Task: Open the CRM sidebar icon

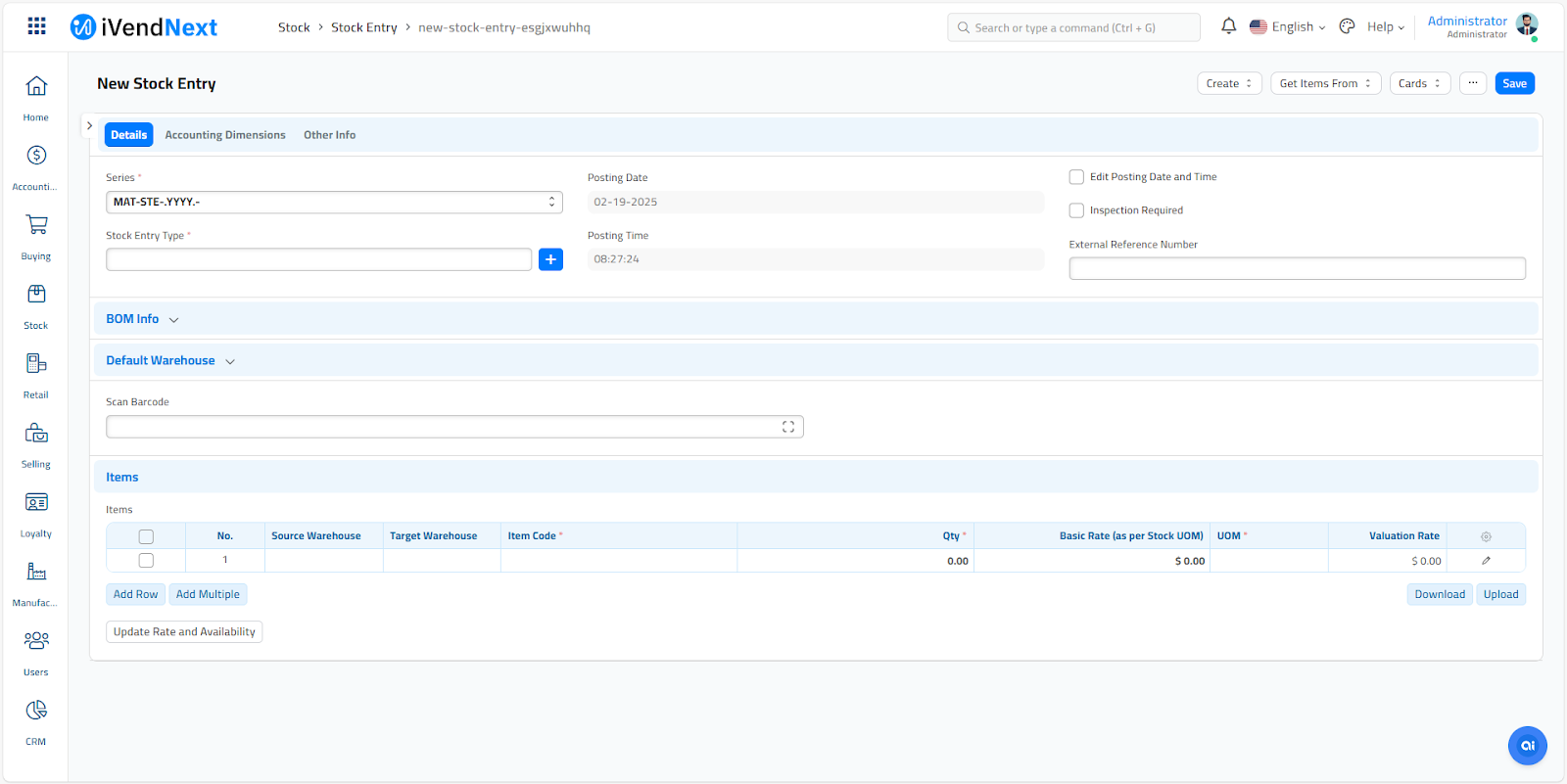Action: click(36, 712)
